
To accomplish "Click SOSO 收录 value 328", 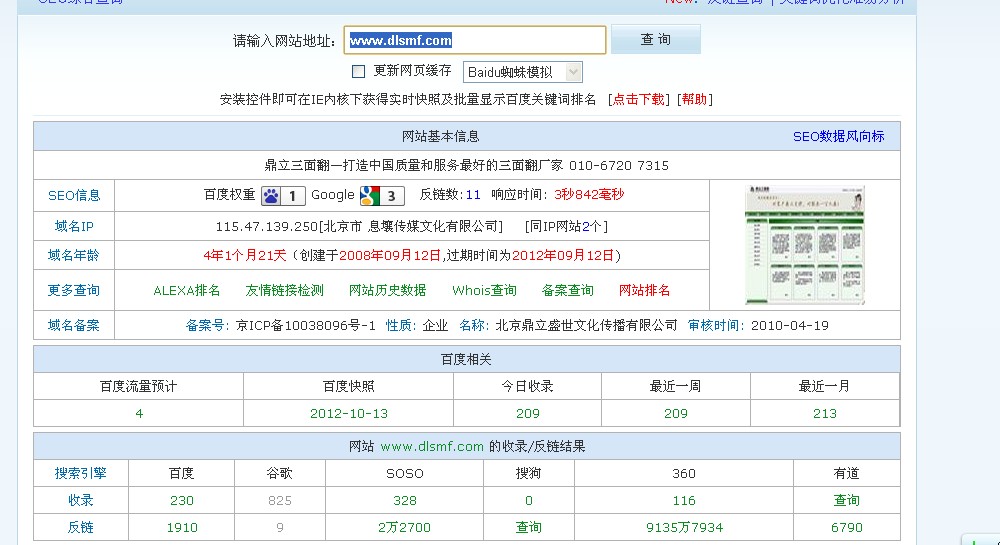I will pos(405,501).
